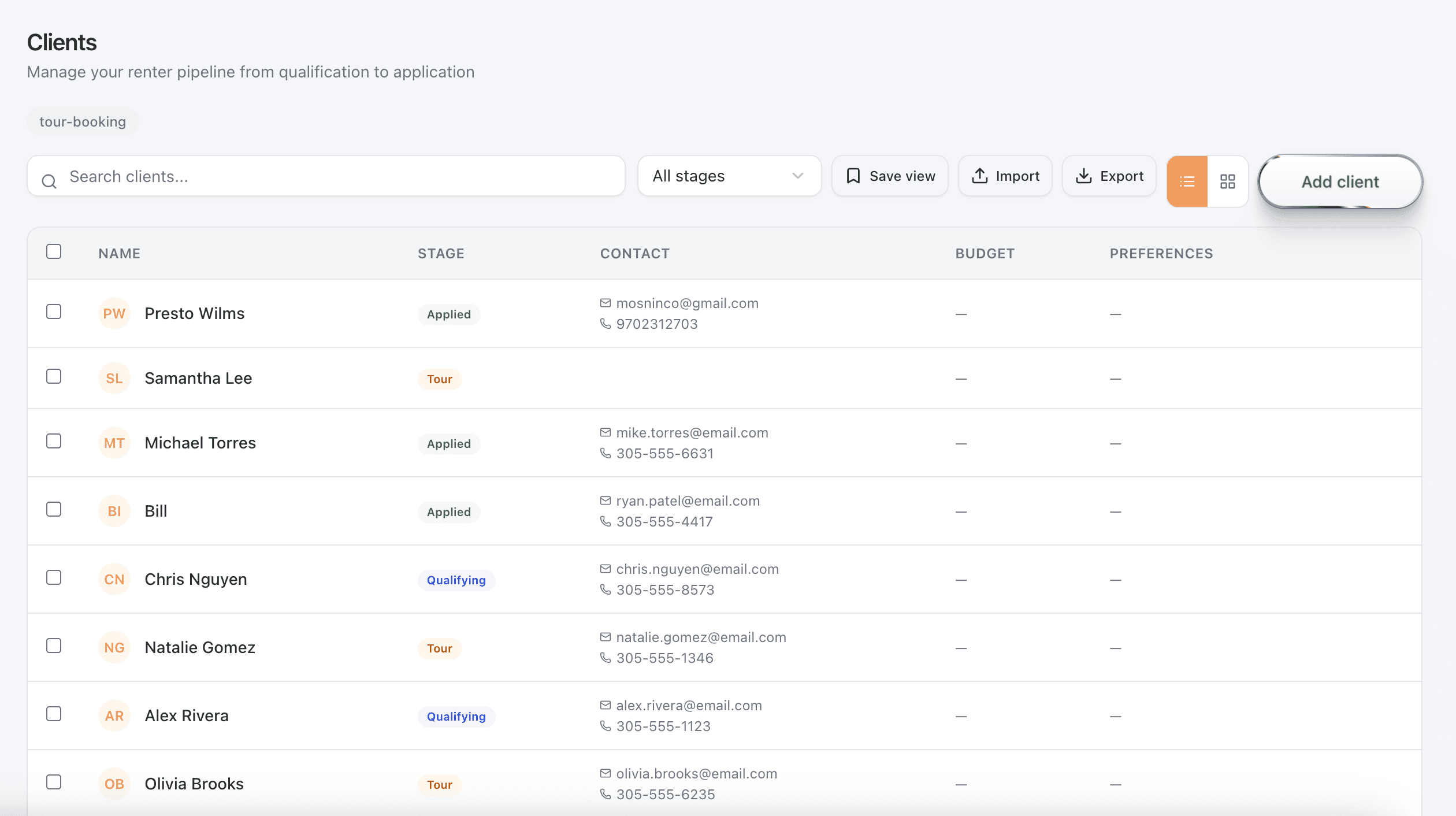This screenshot has width=1456, height=816.
Task: Open Samantha Lee's SL avatar
Action: tap(114, 378)
